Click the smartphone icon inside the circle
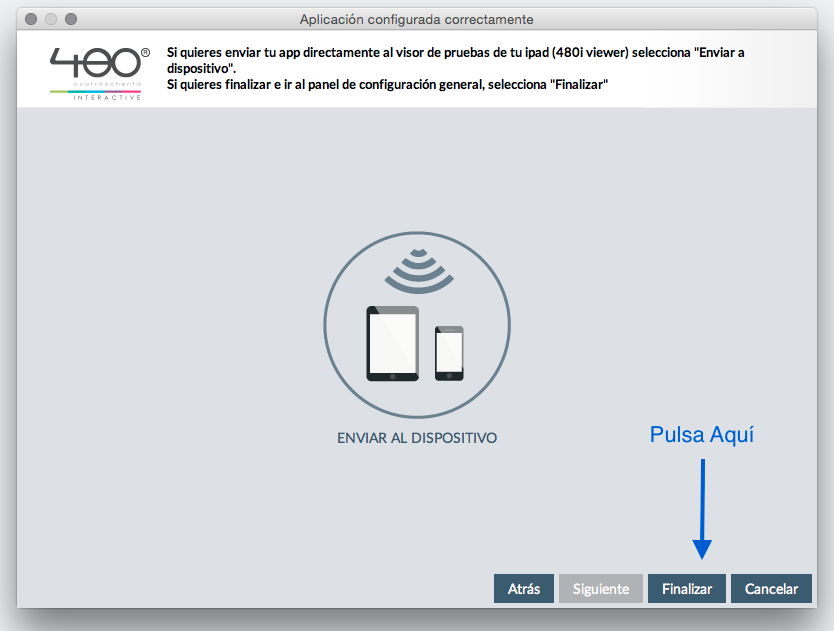Screen dimensions: 834x631 tap(449, 352)
